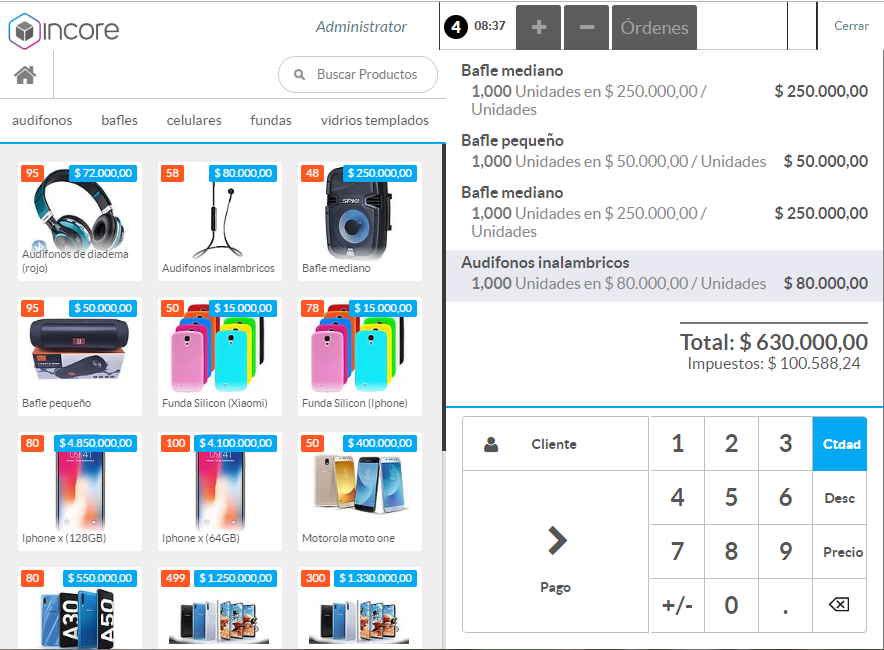
Task: Remove current order with minus button
Action: [x=586, y=27]
